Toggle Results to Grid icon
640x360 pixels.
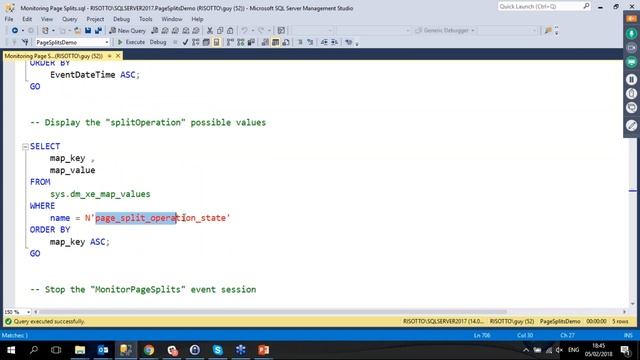(276, 42)
